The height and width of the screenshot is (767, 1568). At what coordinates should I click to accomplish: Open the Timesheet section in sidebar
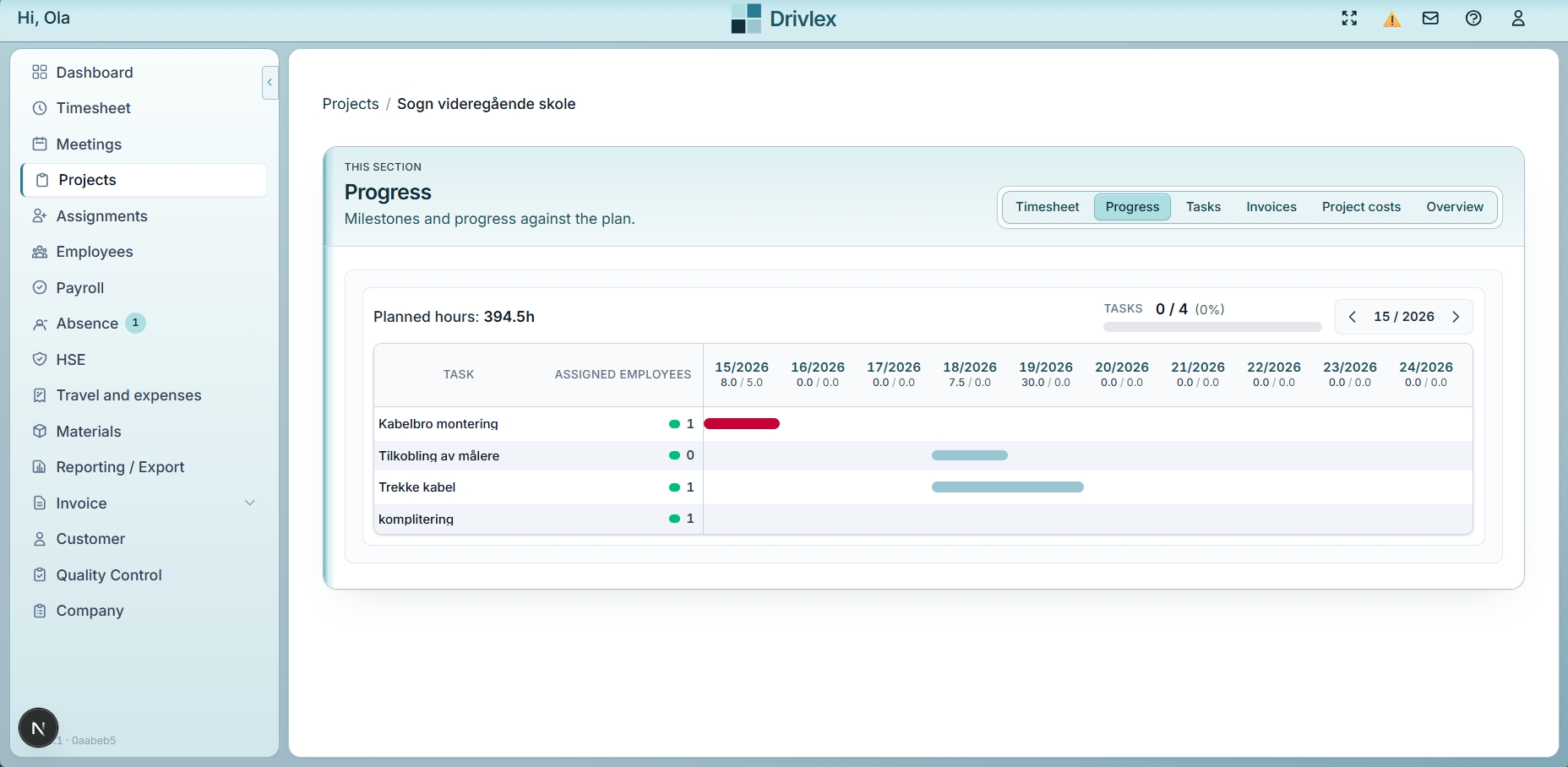click(93, 108)
